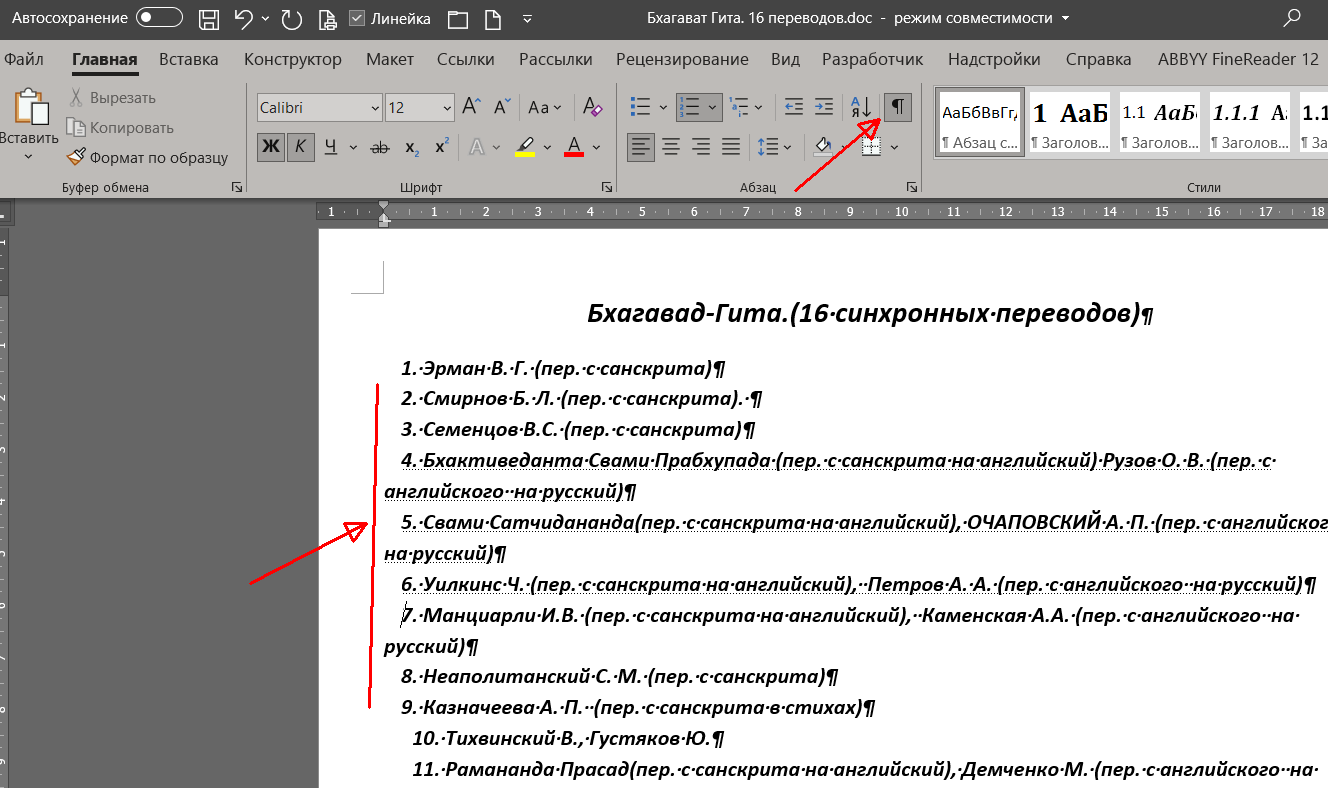Decrease paragraph indent

pyautogui.click(x=793, y=107)
